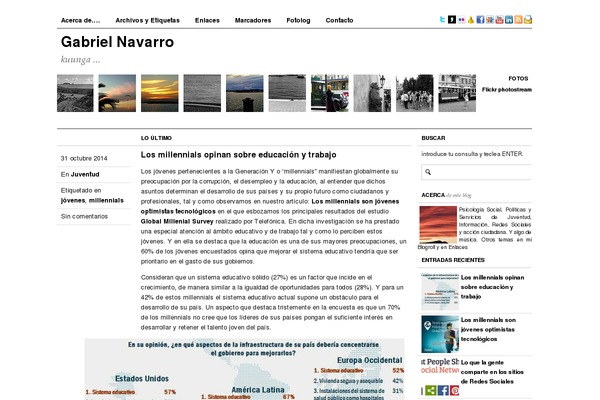Click the 'kuunga ...' tagline
The height and width of the screenshot is (400, 600).
(80, 60)
